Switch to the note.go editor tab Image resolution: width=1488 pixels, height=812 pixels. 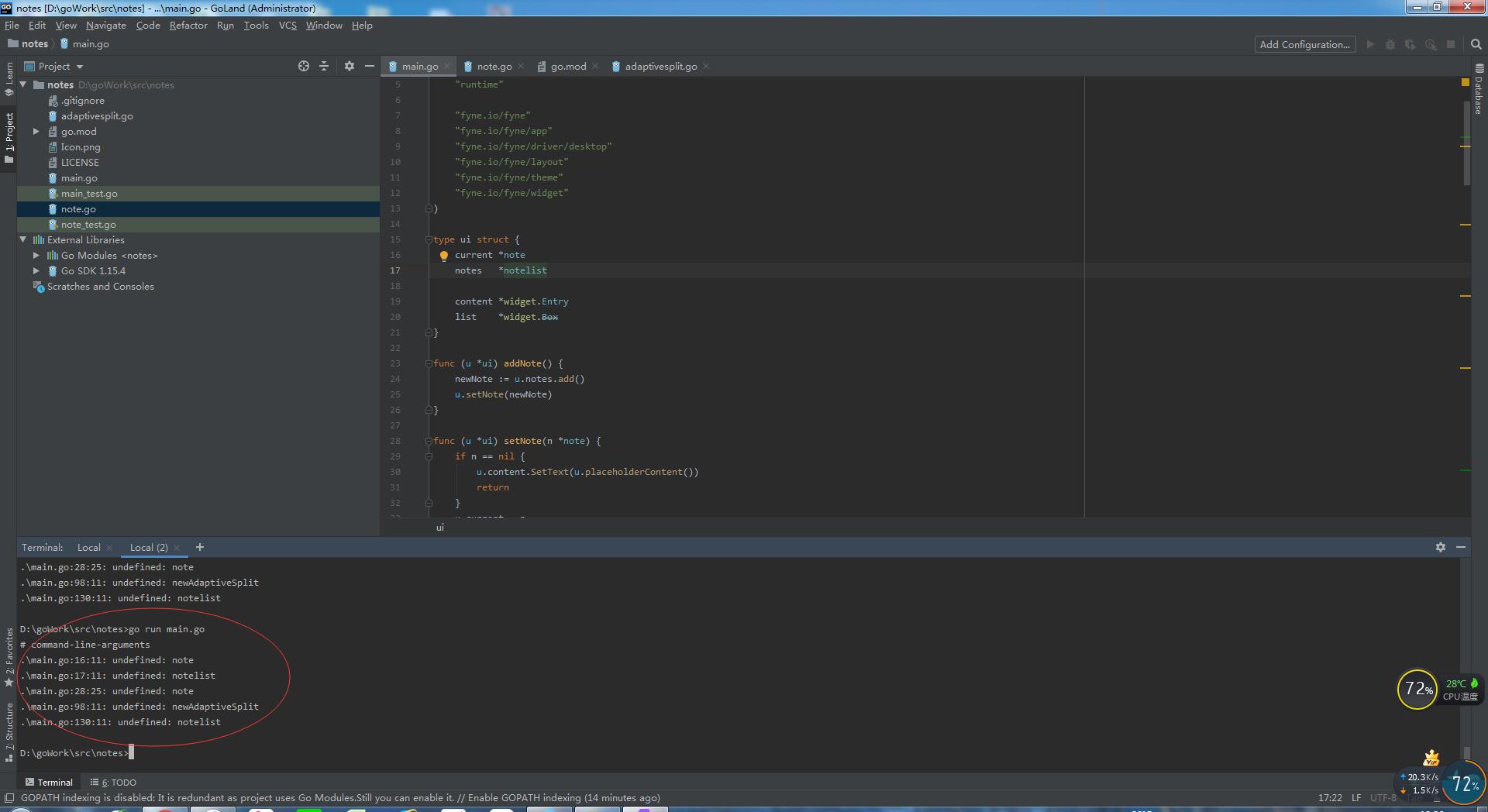(494, 66)
